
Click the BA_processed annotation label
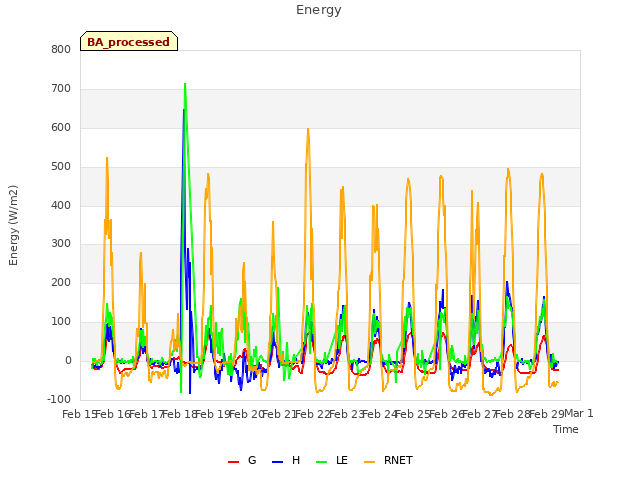(129, 41)
